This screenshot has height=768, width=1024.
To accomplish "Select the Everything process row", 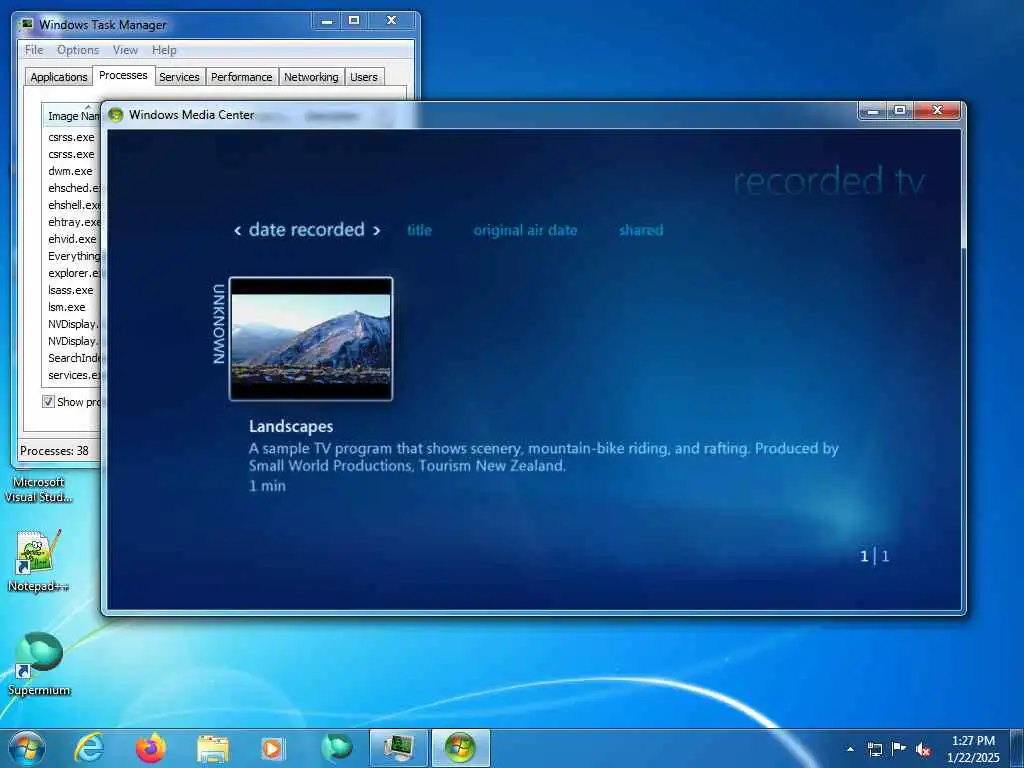I will click(x=72, y=256).
